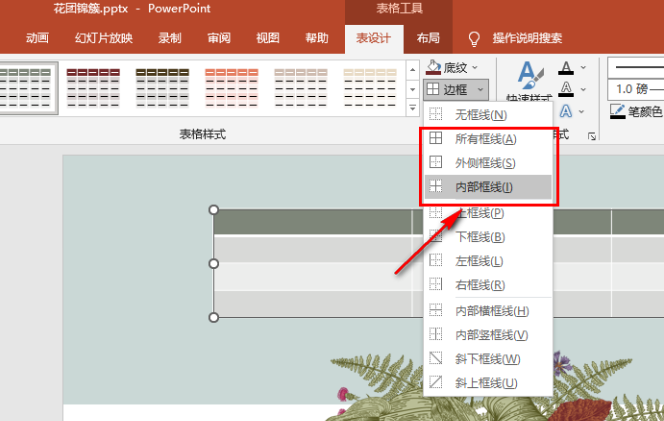The image size is (664, 421).
Task: Apply the dark red table style
Action: [x=93, y=88]
